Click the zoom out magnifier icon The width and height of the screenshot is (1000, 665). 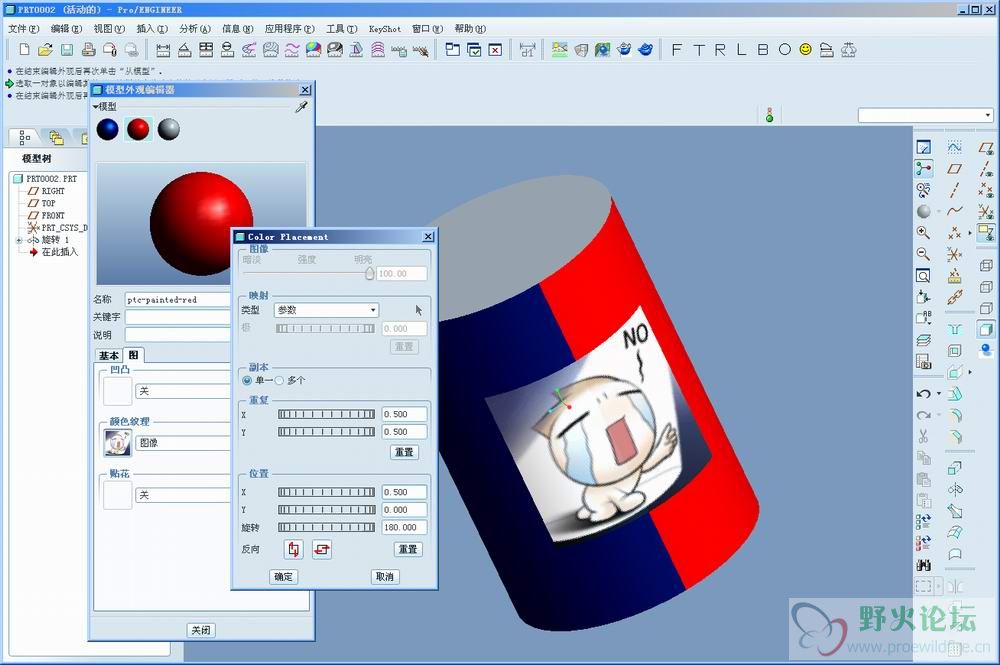point(923,254)
